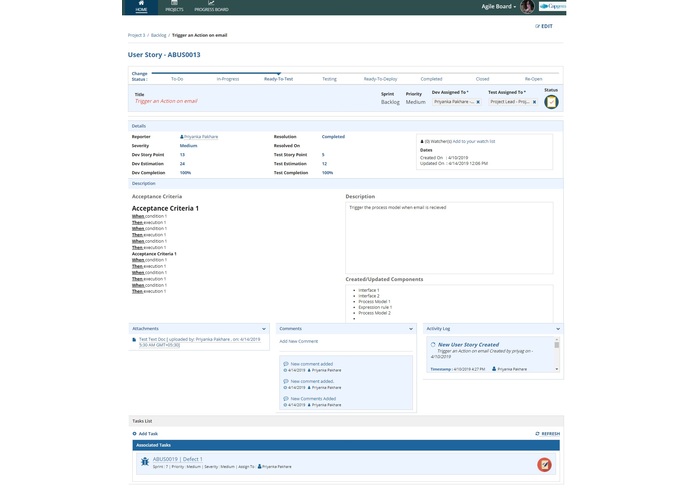
Task: Click the Edit button for the user story
Action: [x=544, y=26]
